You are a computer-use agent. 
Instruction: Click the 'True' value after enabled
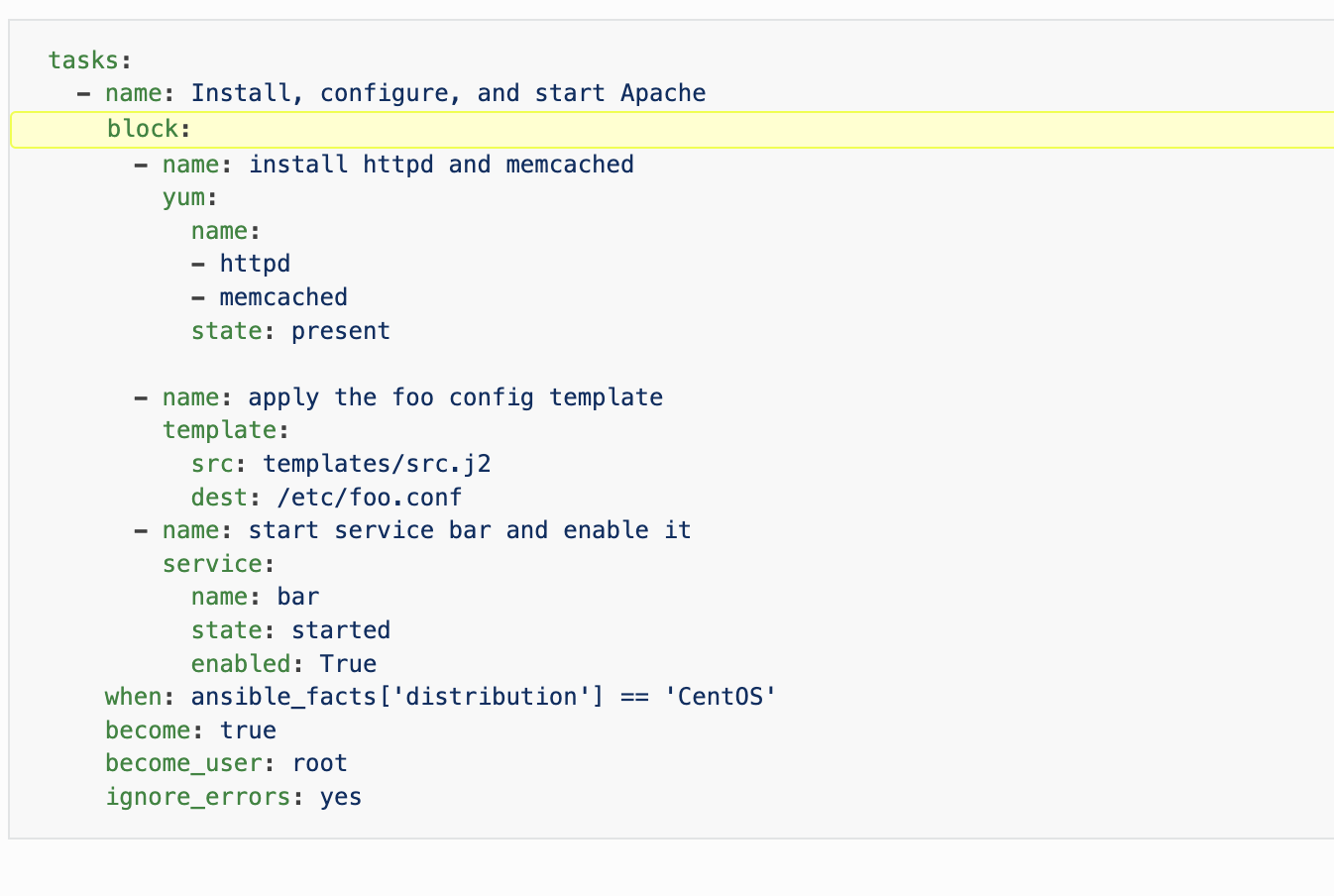348,664
